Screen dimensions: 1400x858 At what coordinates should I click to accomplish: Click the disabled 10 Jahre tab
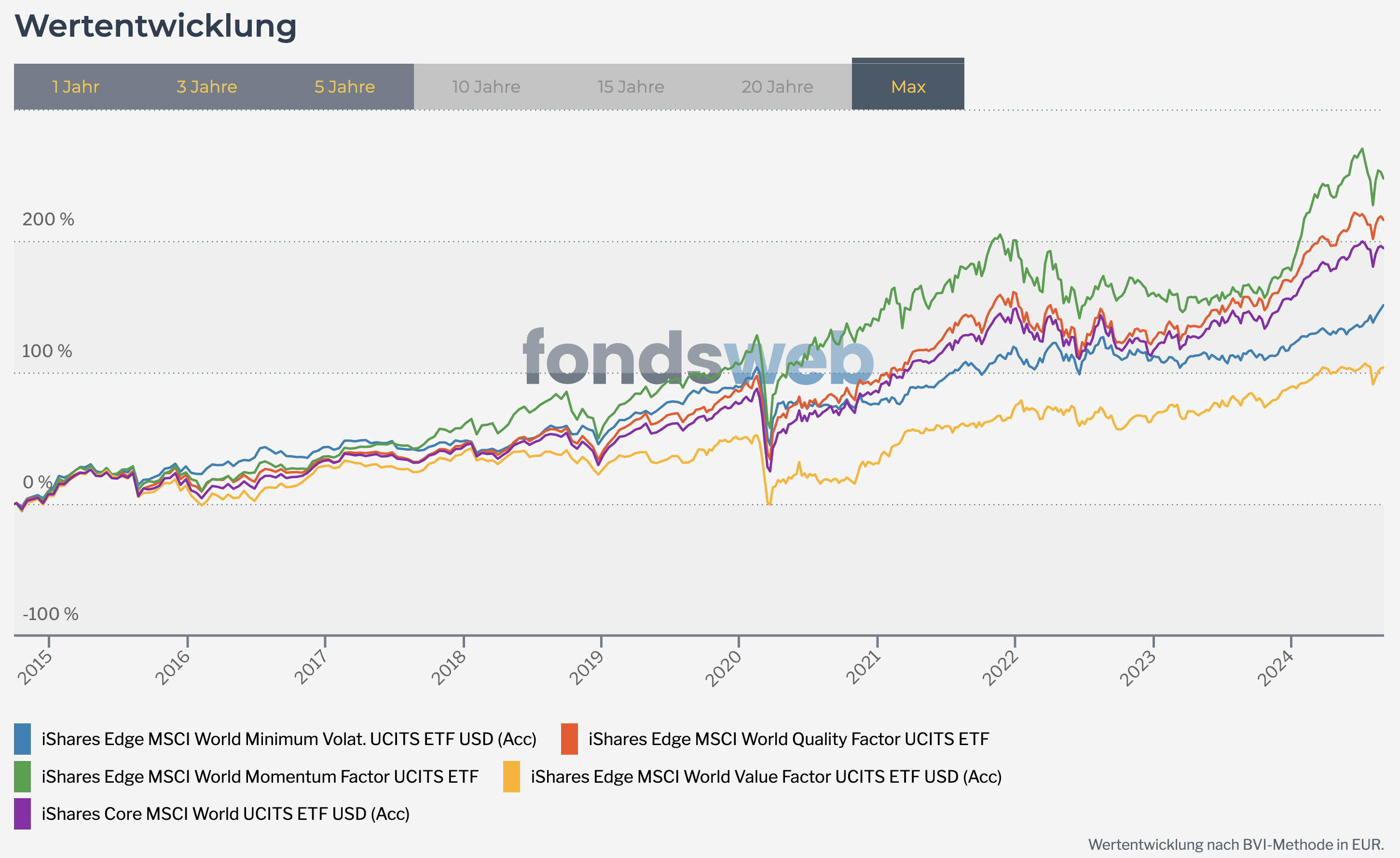(486, 87)
